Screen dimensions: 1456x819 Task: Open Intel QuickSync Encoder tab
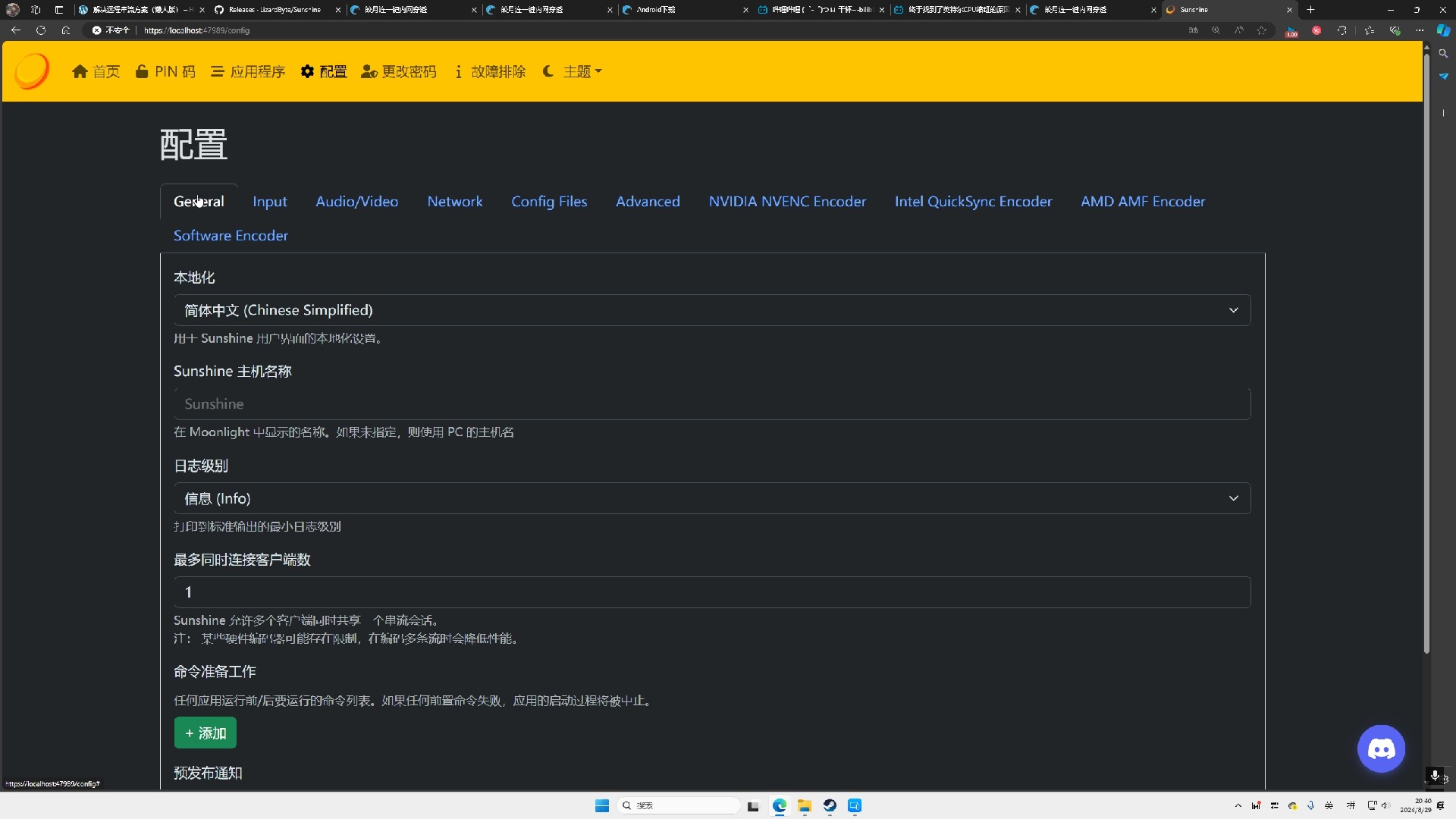(973, 202)
